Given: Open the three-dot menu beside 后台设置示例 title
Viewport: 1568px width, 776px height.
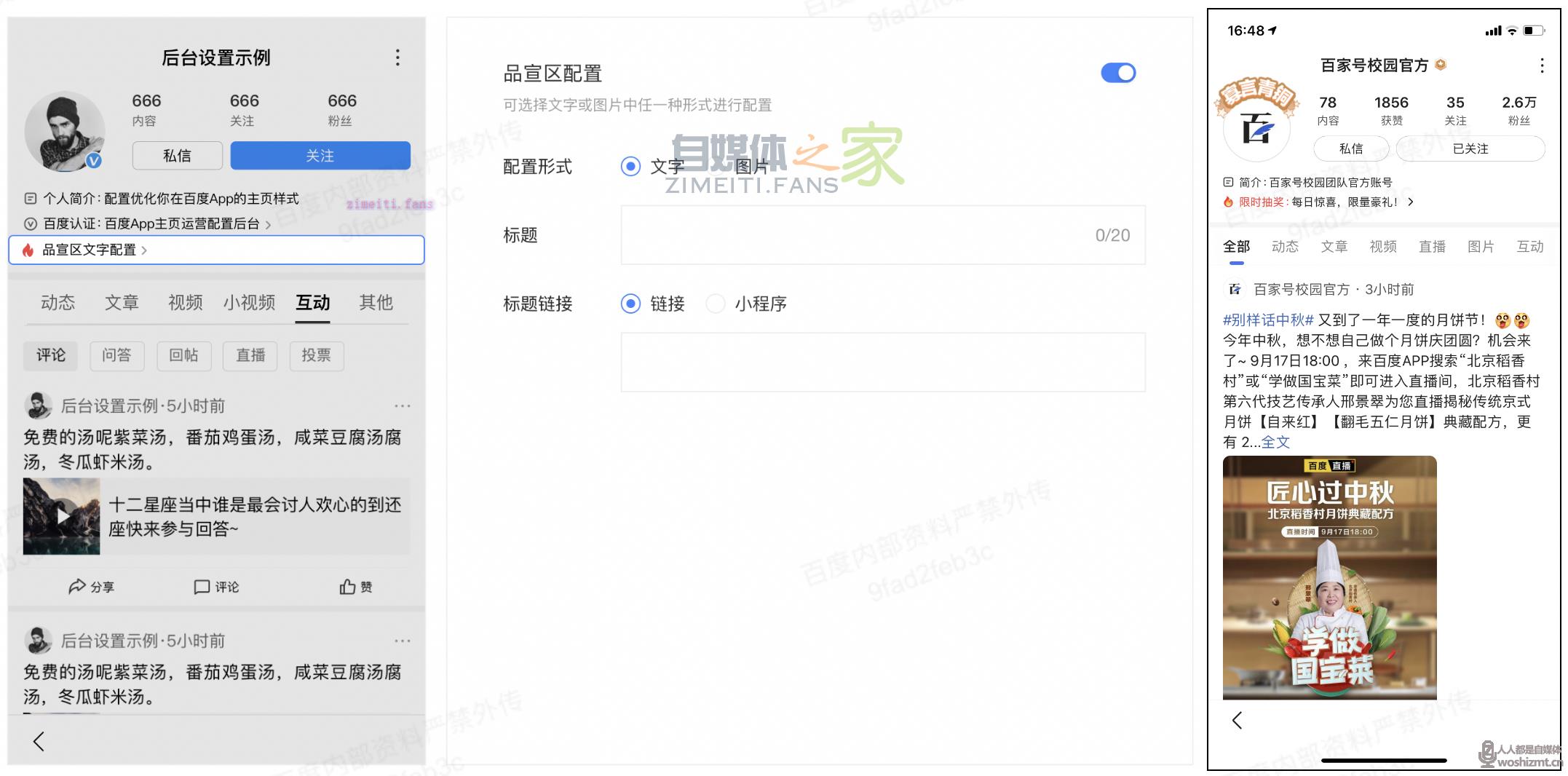Looking at the screenshot, I should pyautogui.click(x=397, y=58).
